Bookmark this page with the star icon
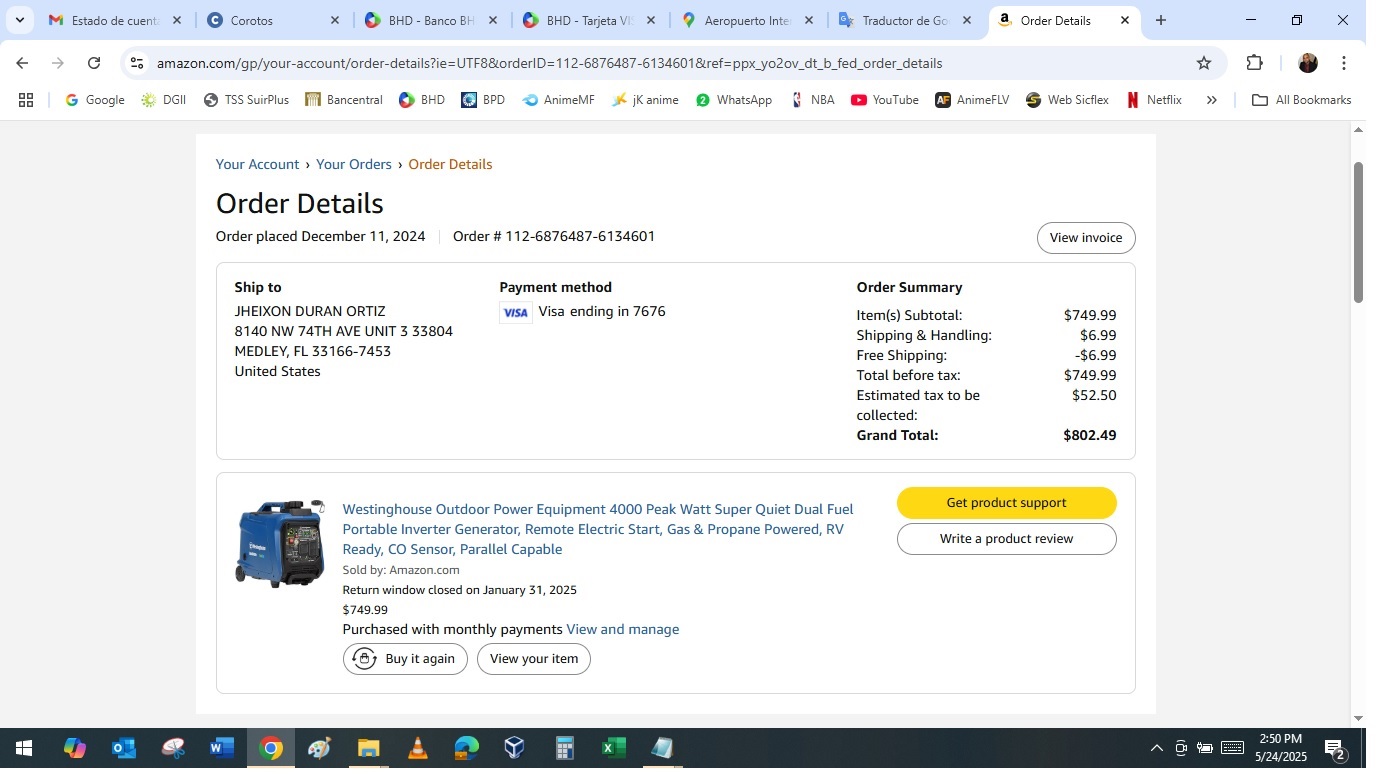The width and height of the screenshot is (1384, 774). (x=1204, y=63)
